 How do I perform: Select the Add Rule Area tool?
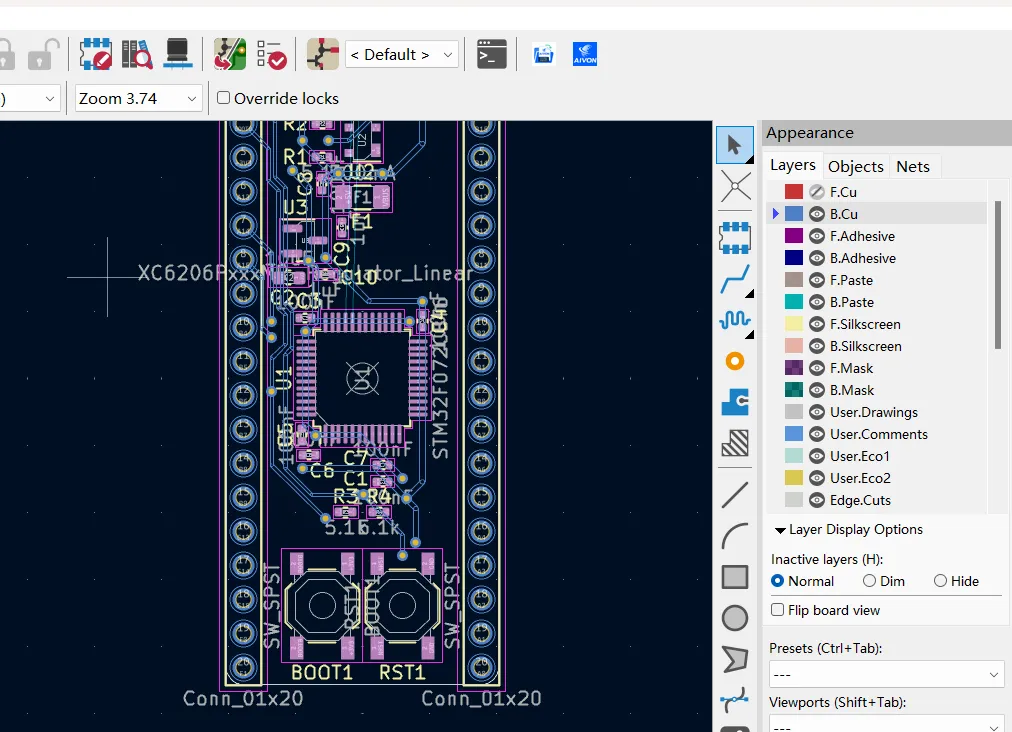(x=734, y=443)
